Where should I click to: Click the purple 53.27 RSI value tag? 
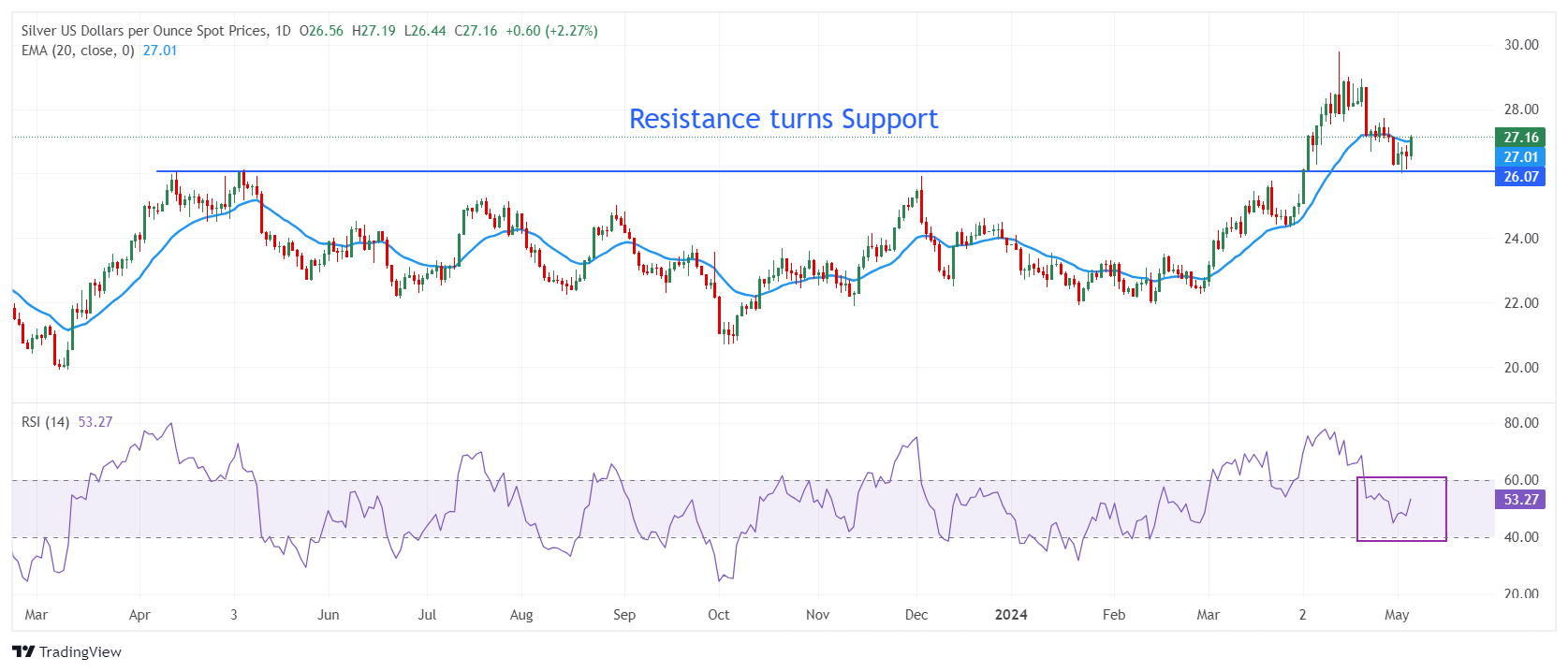(1520, 500)
